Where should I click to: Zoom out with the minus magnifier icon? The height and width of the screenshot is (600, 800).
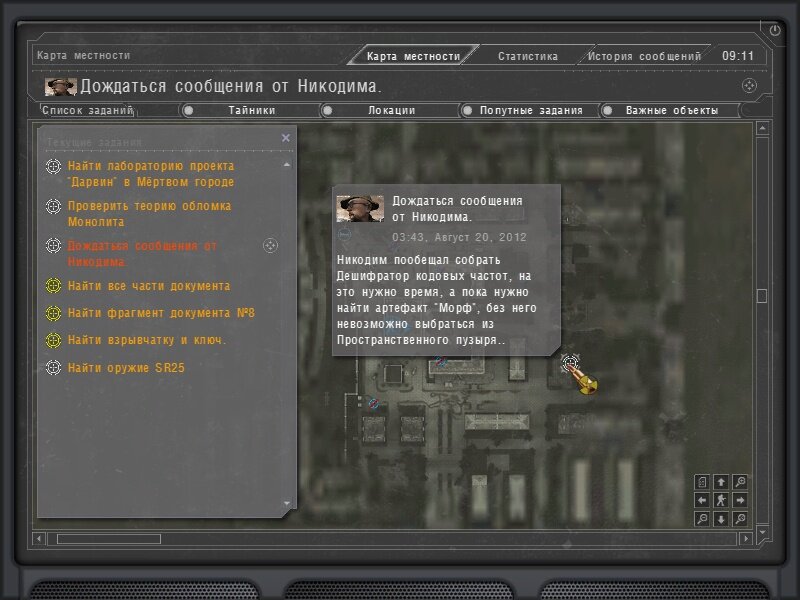[x=702, y=519]
